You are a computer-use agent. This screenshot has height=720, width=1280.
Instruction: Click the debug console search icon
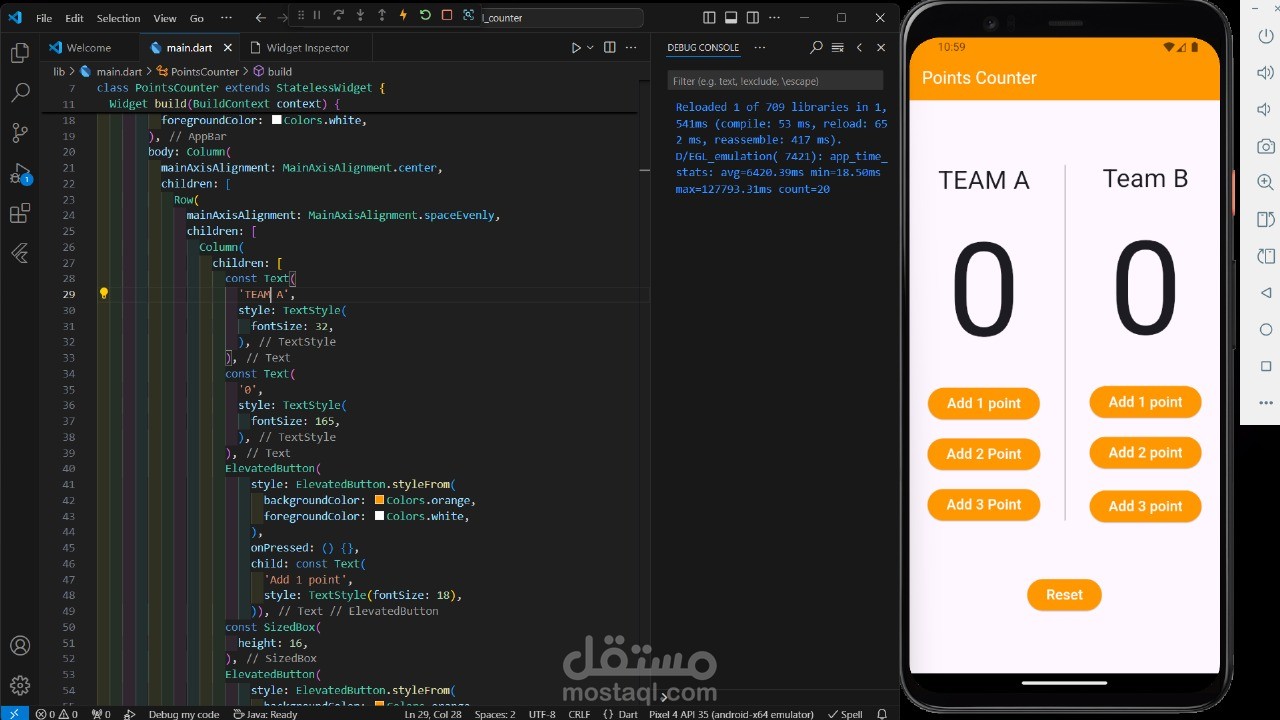(x=816, y=47)
